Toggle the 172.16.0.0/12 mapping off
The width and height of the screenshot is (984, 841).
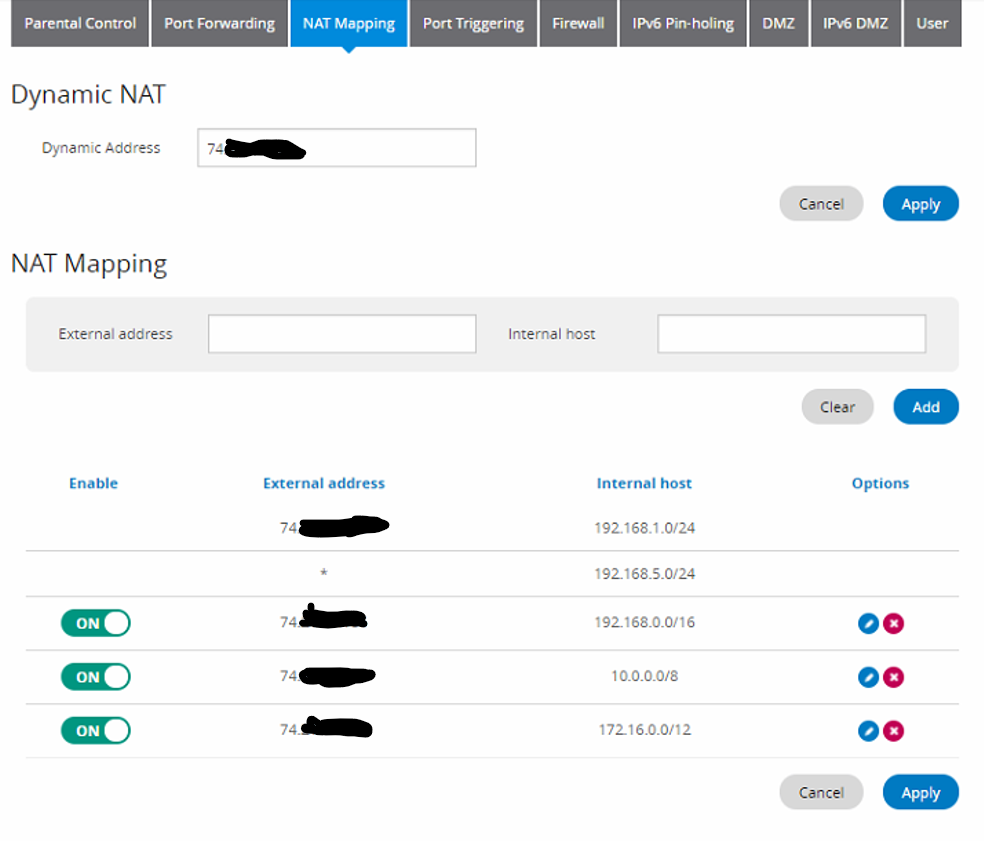[x=96, y=731]
